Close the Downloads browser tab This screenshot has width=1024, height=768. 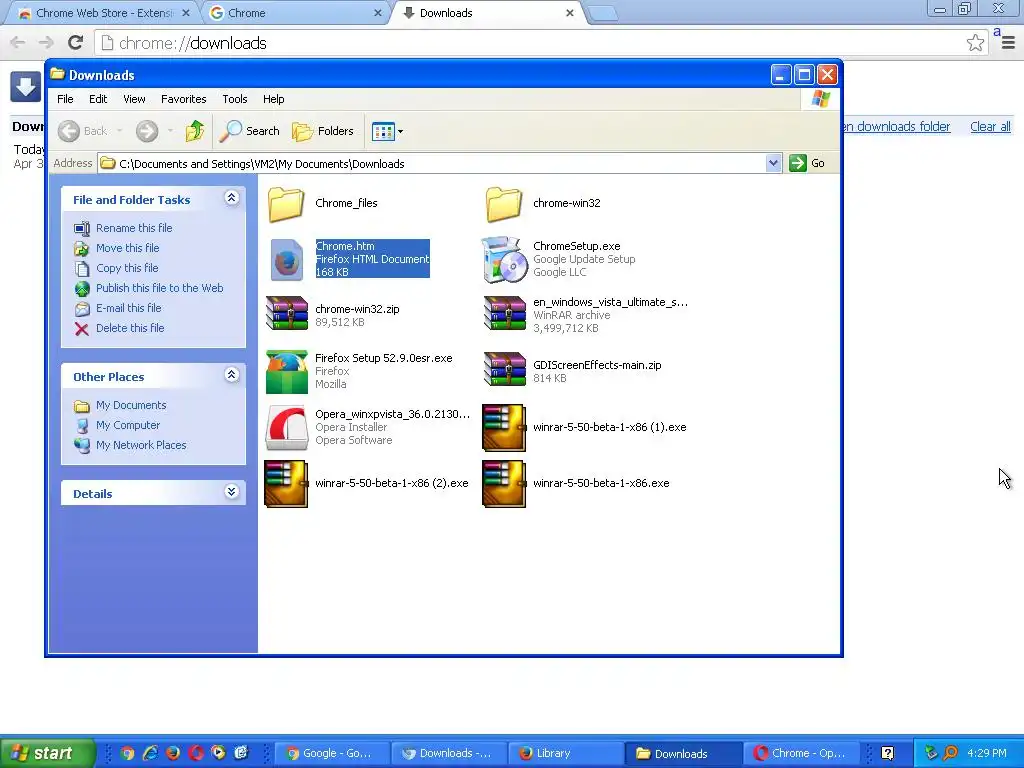[x=569, y=13]
